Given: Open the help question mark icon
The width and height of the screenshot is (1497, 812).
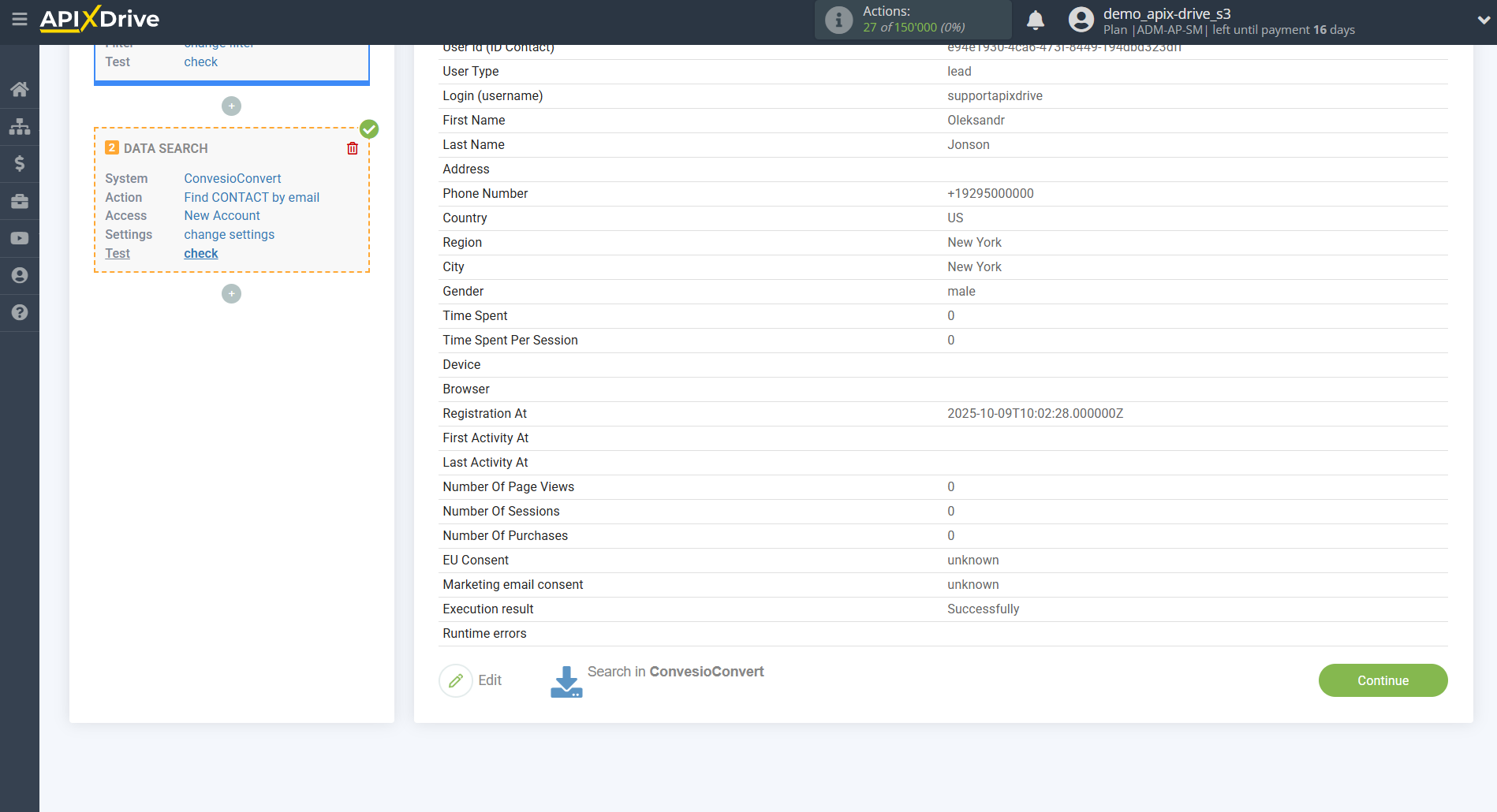Looking at the screenshot, I should [x=20, y=312].
